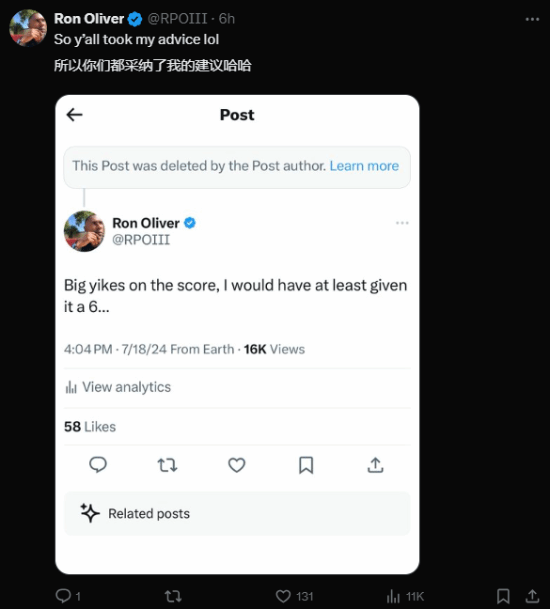Click the back arrow in the embedded Post screenshot
The image size is (550, 609).
[x=74, y=115]
